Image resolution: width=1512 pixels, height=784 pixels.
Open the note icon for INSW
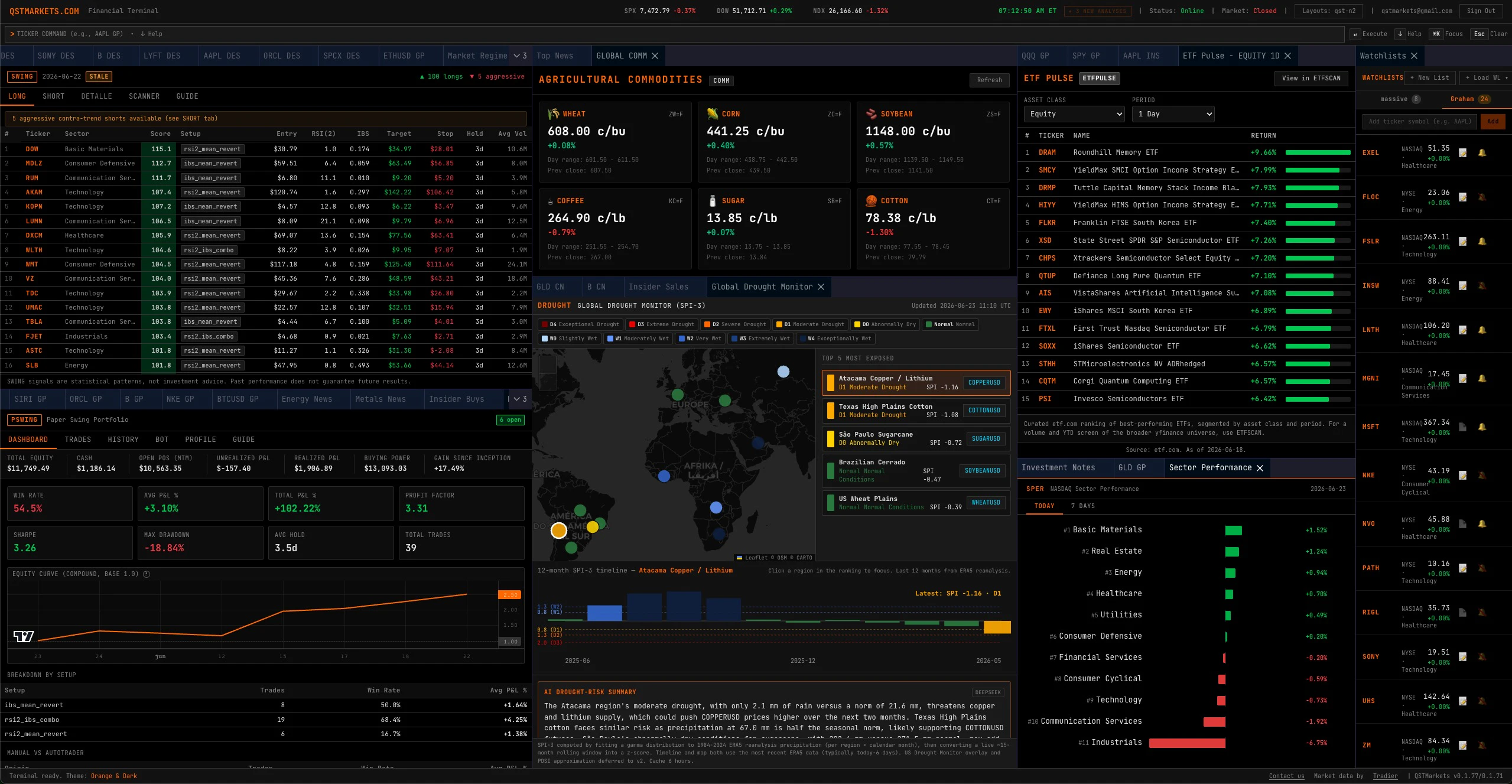(1463, 286)
